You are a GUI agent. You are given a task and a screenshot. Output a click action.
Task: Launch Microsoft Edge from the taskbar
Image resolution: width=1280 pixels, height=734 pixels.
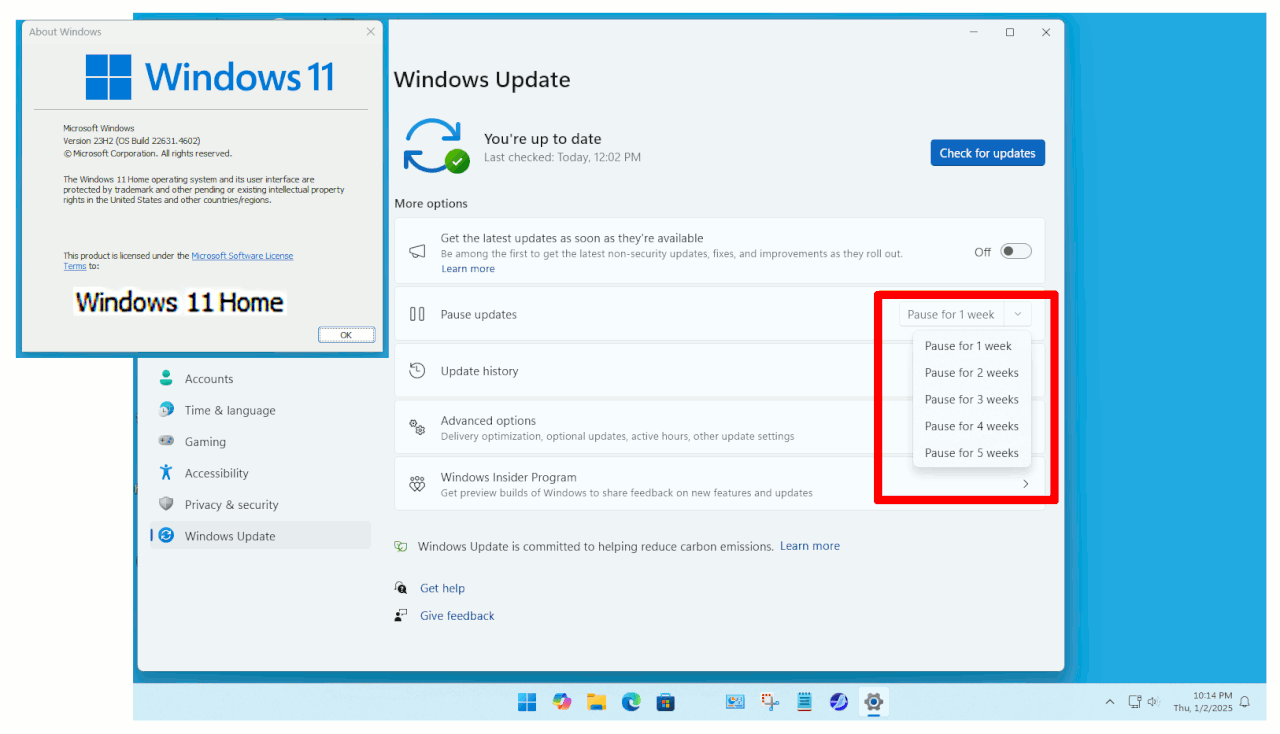click(x=631, y=702)
